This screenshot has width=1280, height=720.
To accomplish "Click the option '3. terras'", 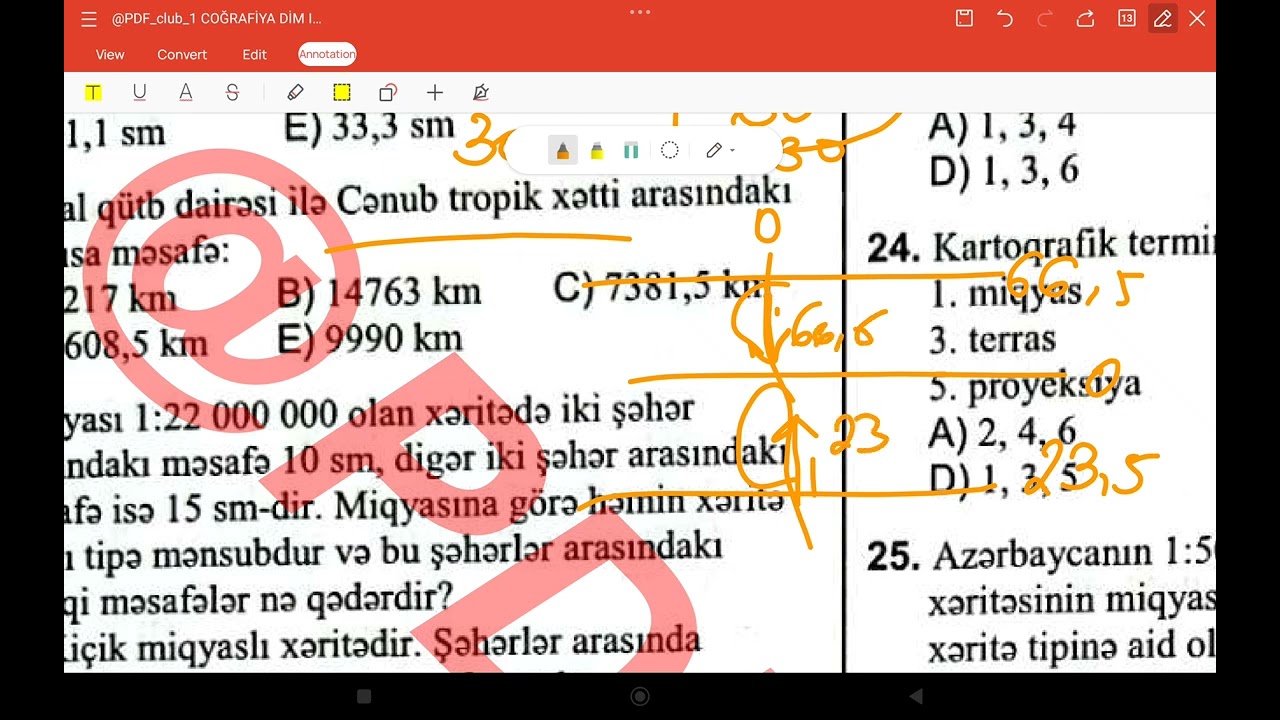I will 992,339.
